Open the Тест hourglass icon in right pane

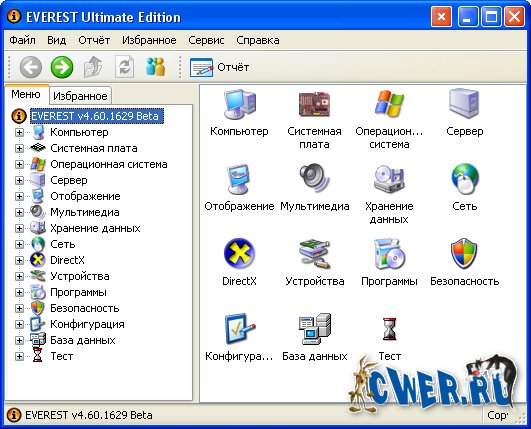pyautogui.click(x=389, y=329)
